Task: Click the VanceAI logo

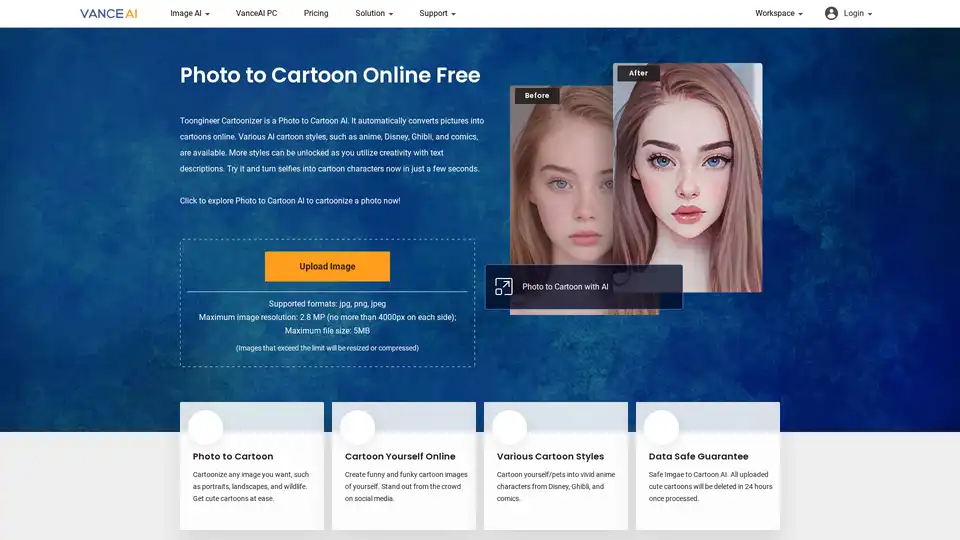Action: point(108,14)
